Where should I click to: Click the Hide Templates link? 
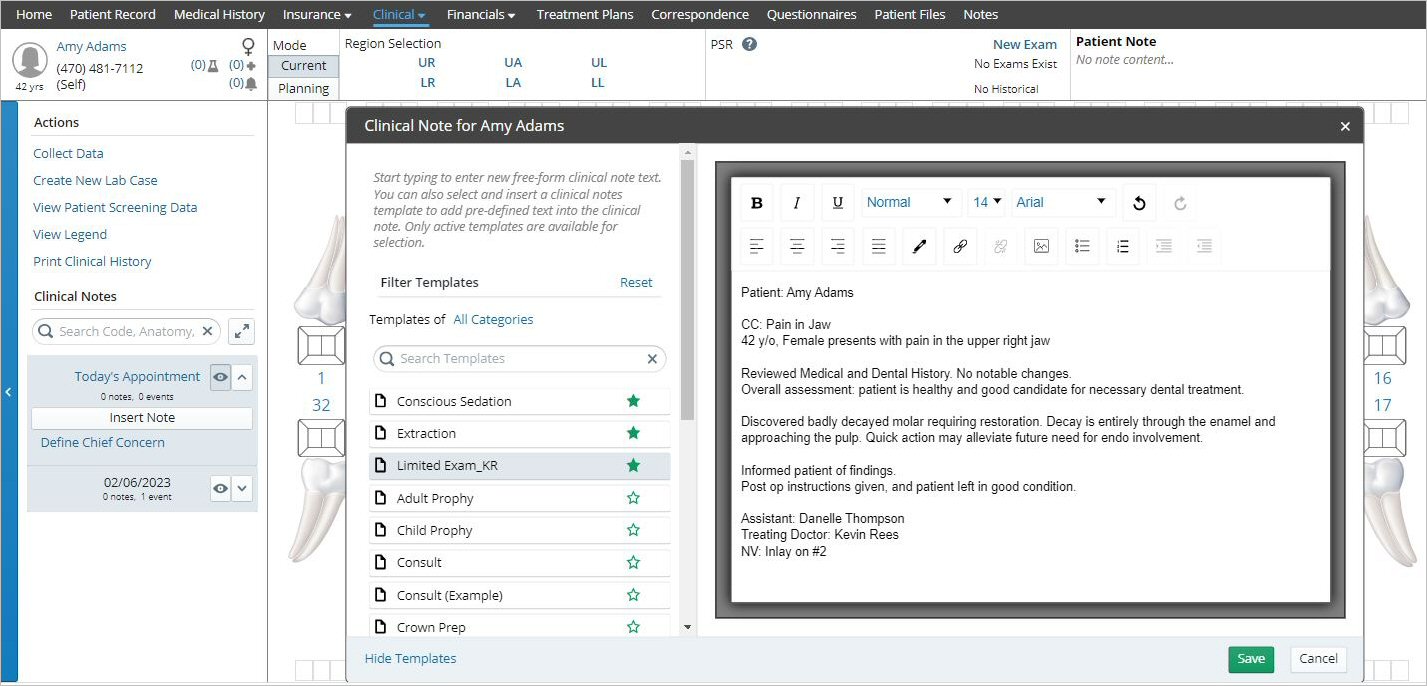pyautogui.click(x=410, y=659)
